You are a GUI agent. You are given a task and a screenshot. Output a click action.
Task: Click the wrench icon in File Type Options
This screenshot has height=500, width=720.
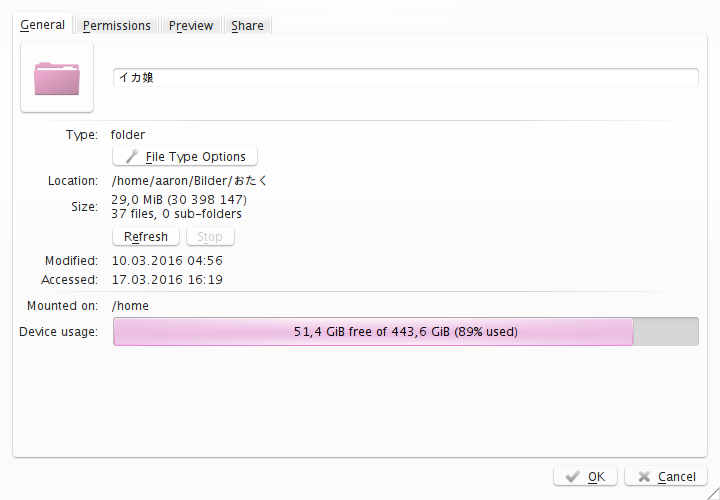(x=132, y=157)
